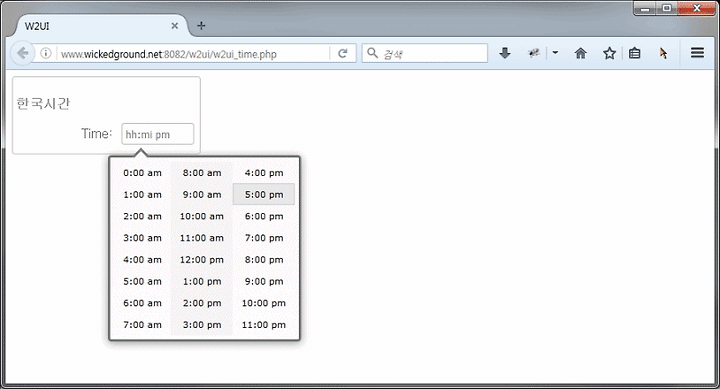Image resolution: width=720 pixels, height=389 pixels.
Task: Bookmark page with star icon
Action: [609, 53]
